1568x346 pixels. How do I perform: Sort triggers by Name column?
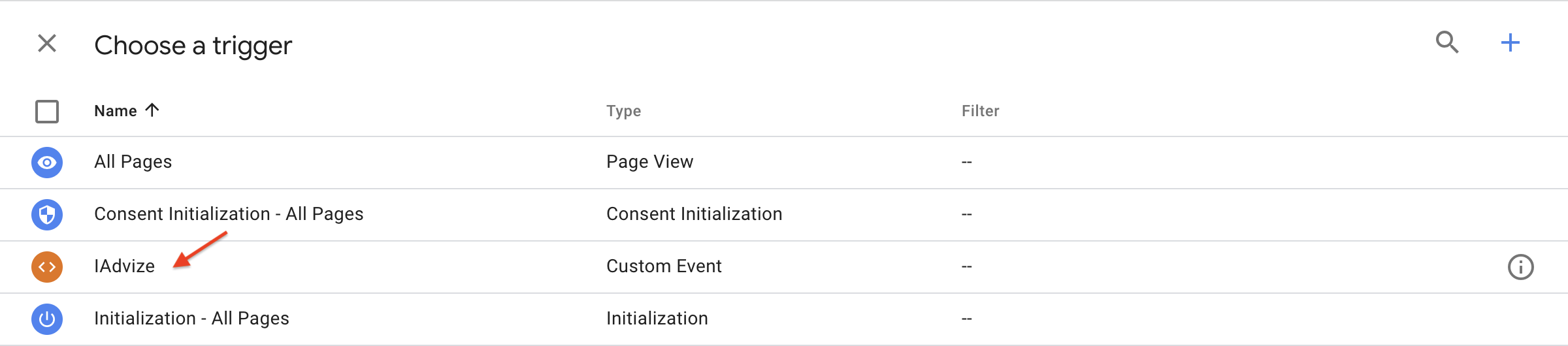(x=116, y=111)
